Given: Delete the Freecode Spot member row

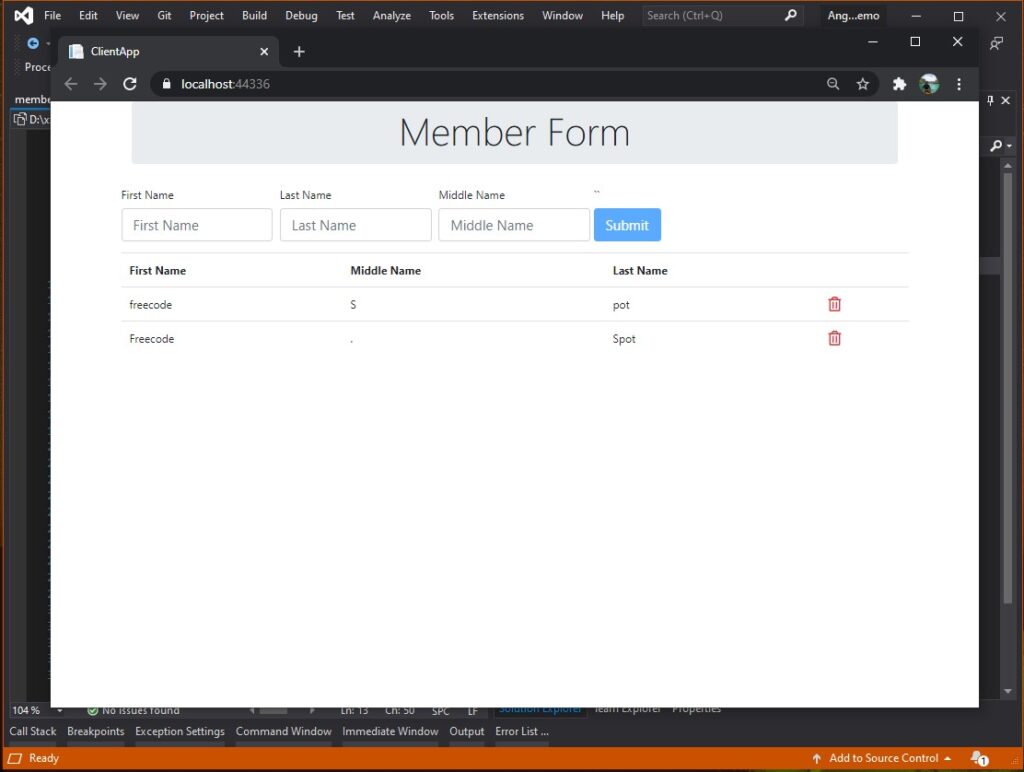Looking at the screenshot, I should tap(834, 338).
